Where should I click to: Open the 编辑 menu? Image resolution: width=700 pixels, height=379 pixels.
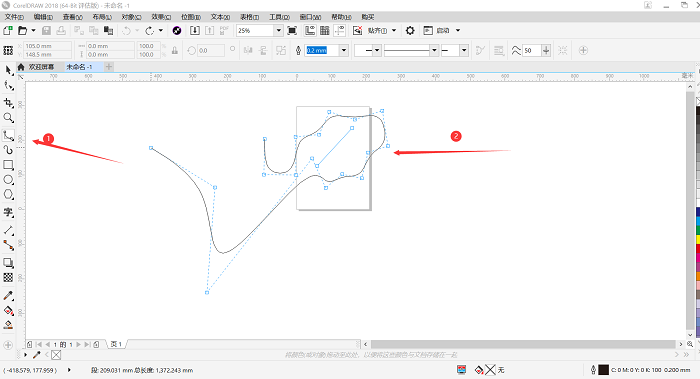click(43, 17)
